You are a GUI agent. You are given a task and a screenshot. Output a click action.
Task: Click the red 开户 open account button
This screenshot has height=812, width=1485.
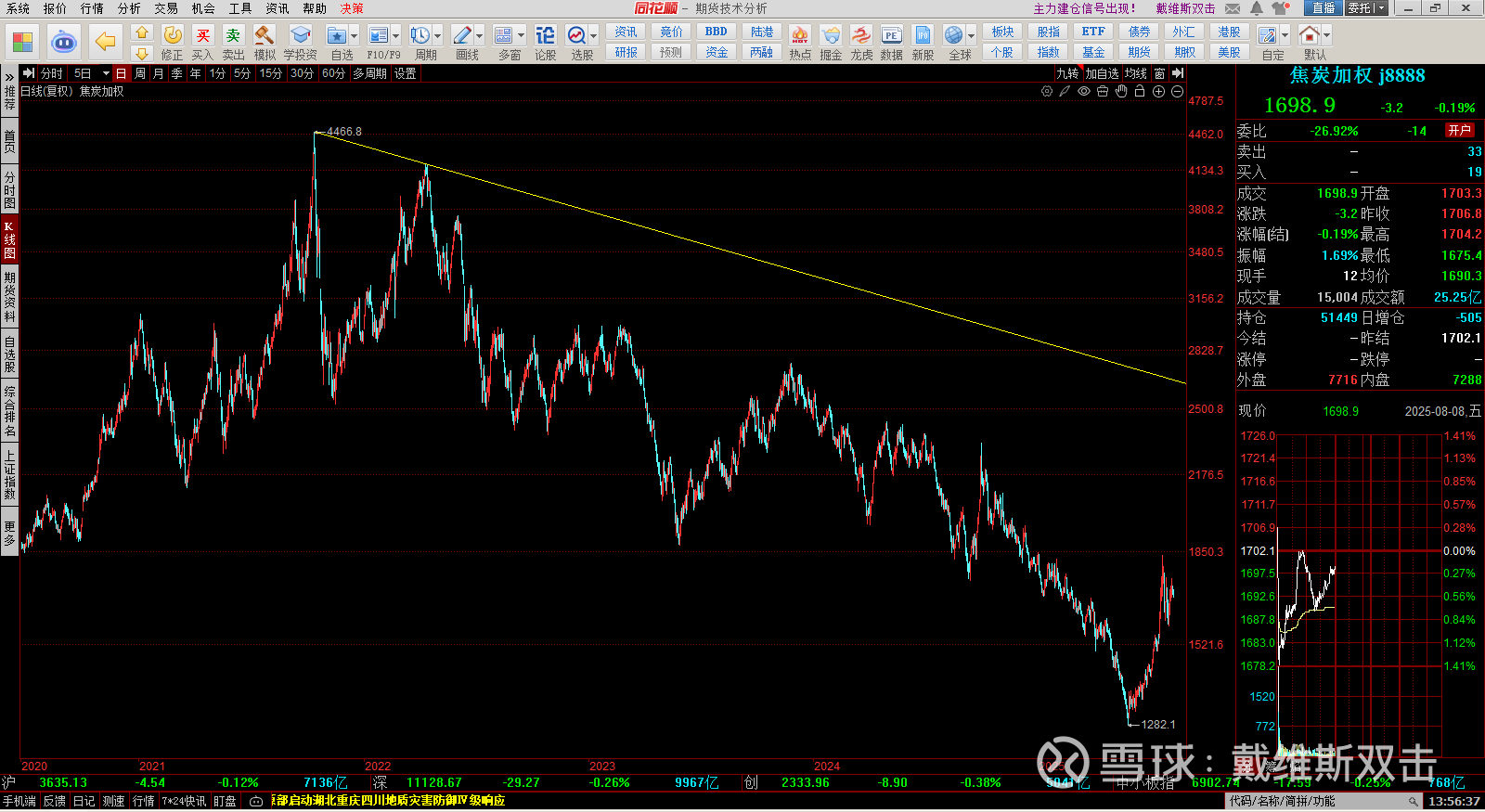pyautogui.click(x=1460, y=131)
